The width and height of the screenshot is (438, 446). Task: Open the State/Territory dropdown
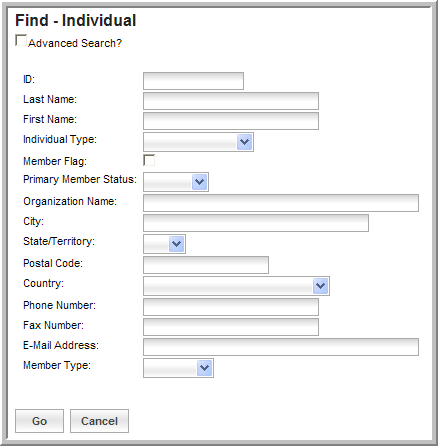(x=164, y=244)
